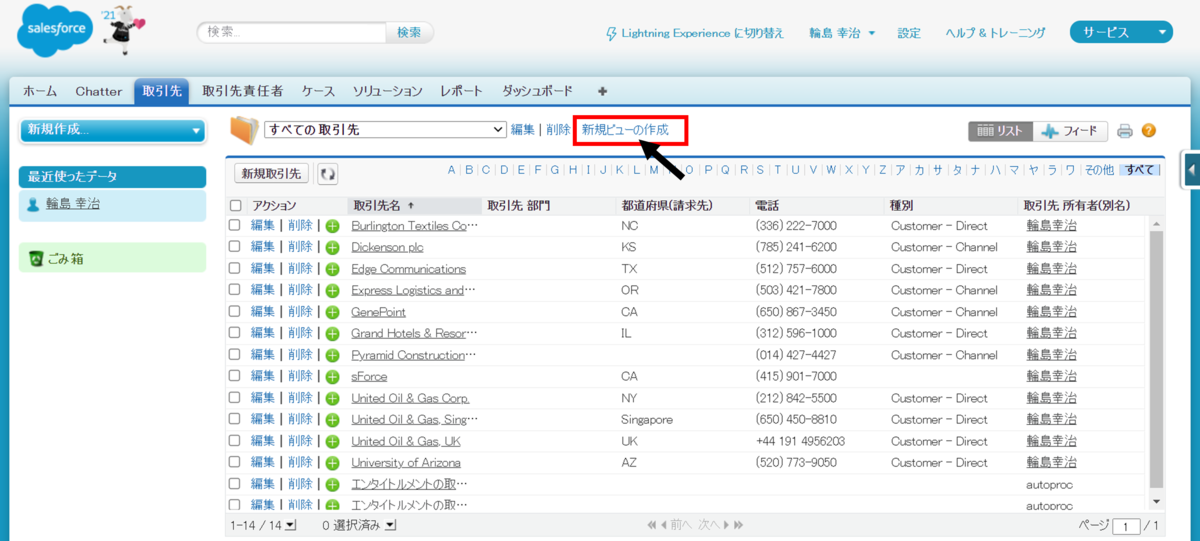Check the box for Edge Communications row

pos(235,269)
